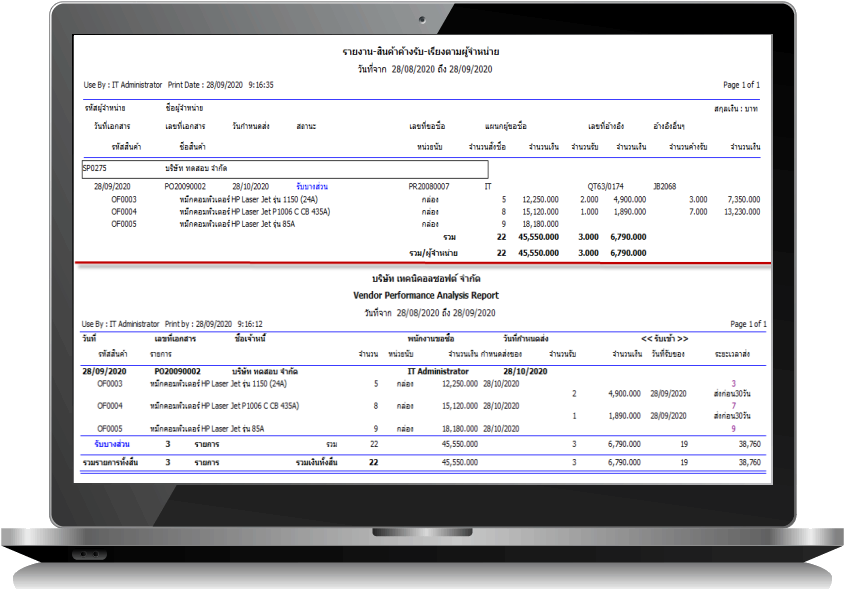
Task: Click the สถานะ column header
Action: pyautogui.click(x=306, y=126)
